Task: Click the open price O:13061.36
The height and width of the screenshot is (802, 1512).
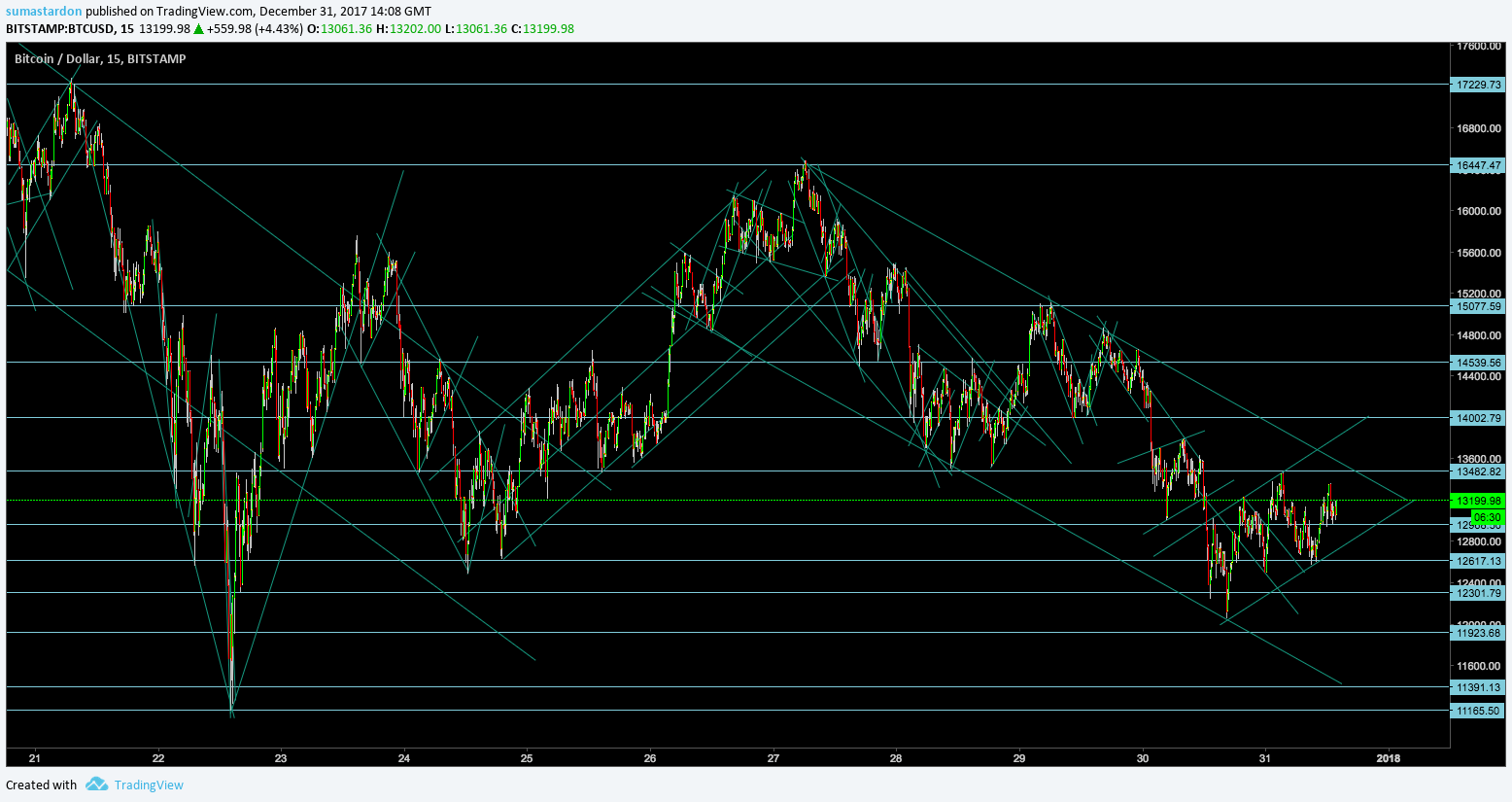Action: coord(340,28)
